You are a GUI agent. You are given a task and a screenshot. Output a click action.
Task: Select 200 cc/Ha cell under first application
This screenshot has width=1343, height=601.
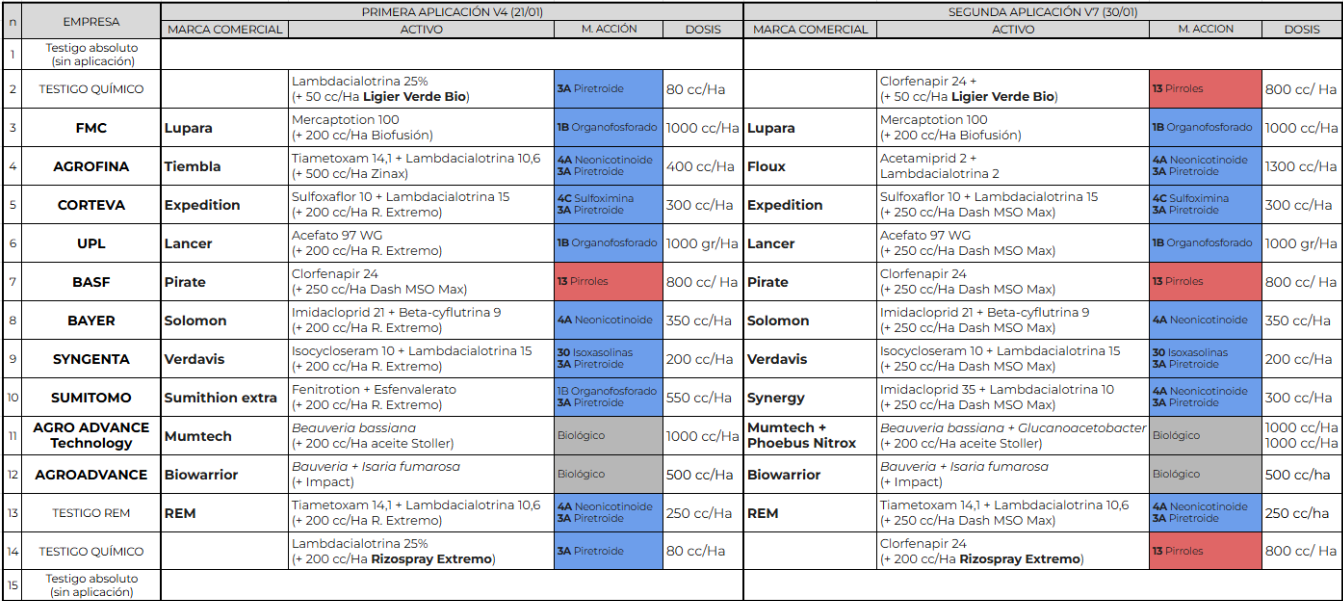(702, 359)
